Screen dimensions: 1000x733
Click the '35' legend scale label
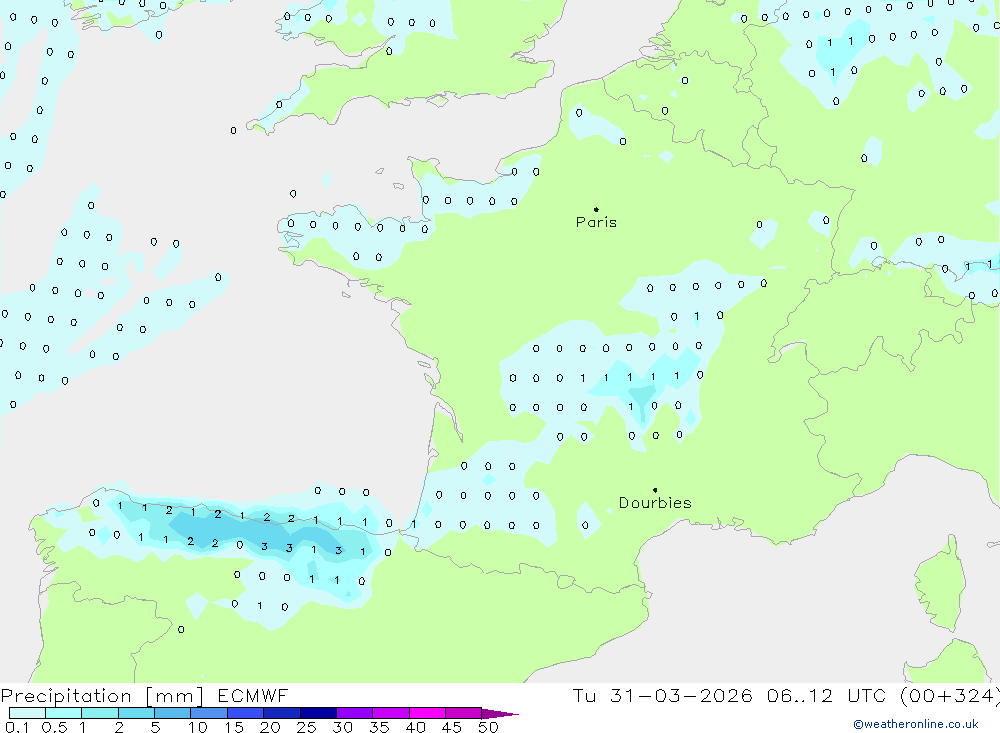coord(379,727)
